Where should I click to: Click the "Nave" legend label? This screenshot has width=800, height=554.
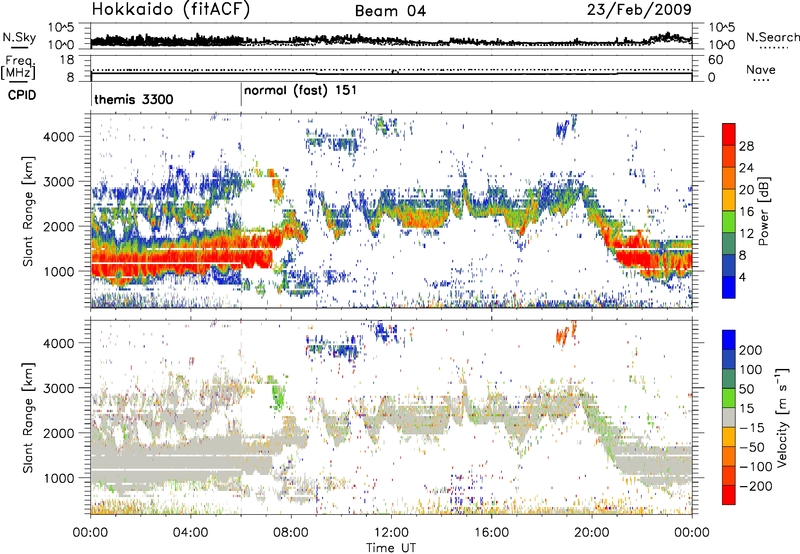coord(761,69)
